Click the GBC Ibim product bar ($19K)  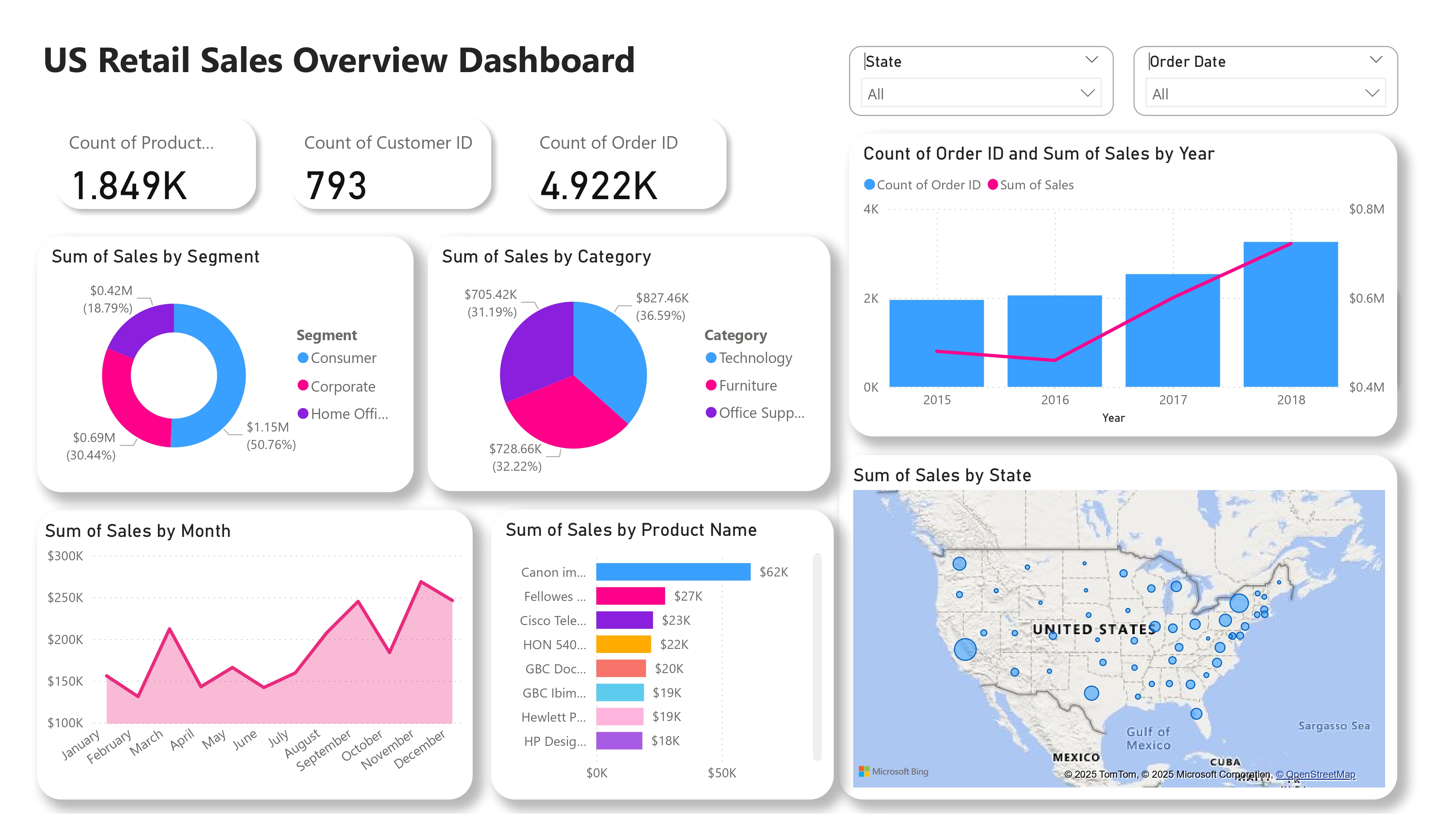click(x=620, y=692)
